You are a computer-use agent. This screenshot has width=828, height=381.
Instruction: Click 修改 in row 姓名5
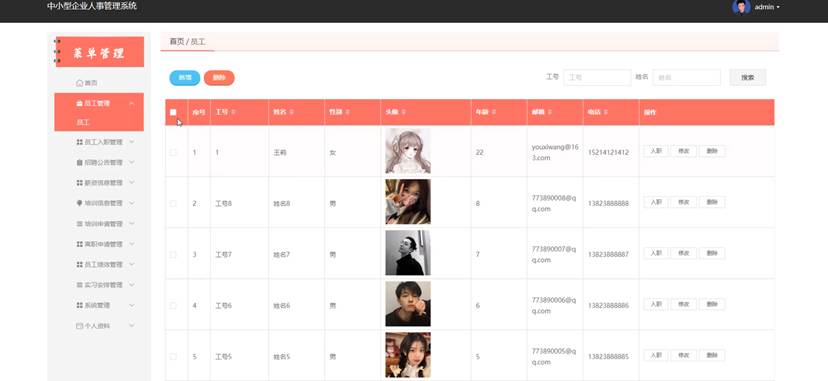[684, 355]
